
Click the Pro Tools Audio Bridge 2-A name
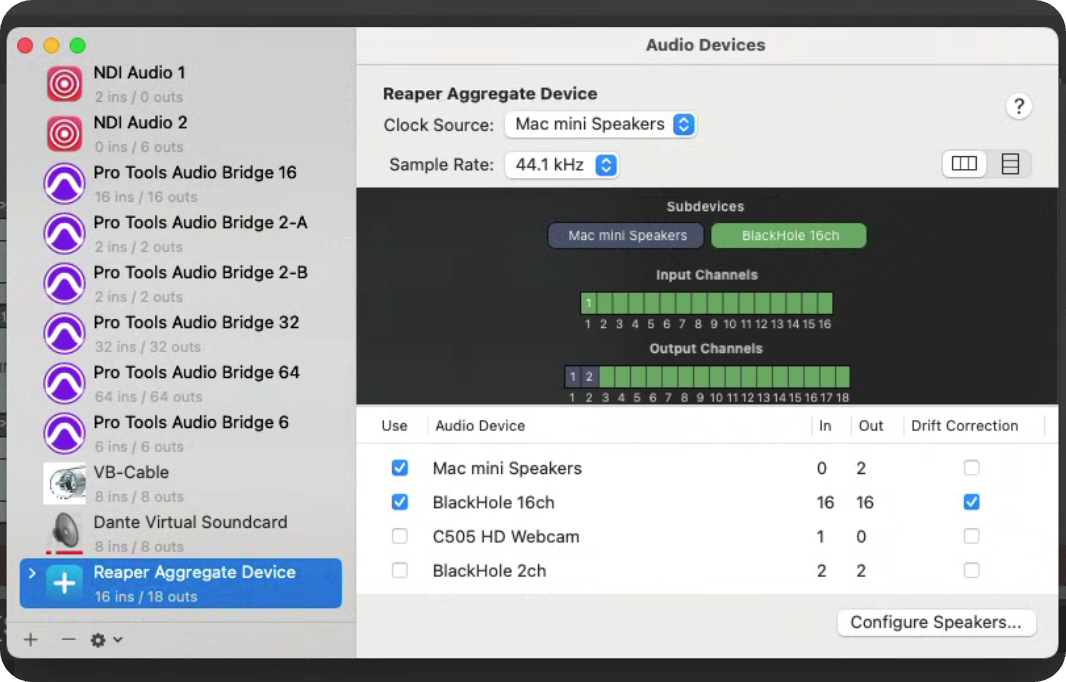coord(201,223)
